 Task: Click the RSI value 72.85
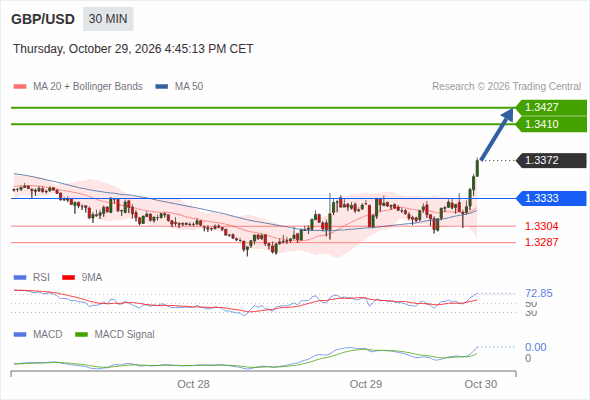pos(539,294)
